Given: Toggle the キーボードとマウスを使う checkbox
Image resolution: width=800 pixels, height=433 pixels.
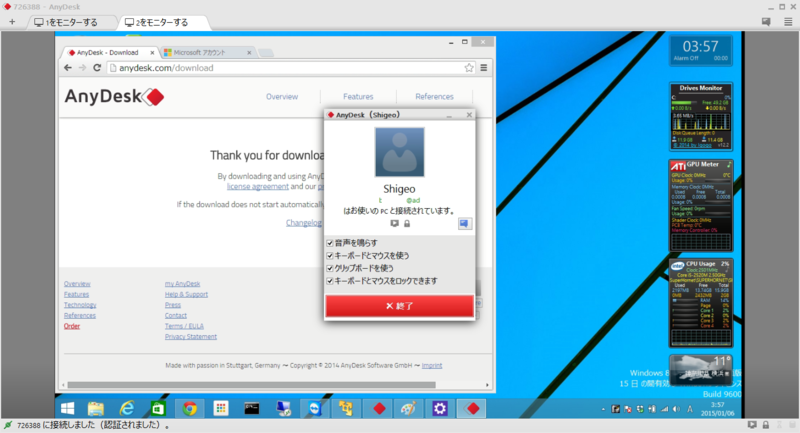Looking at the screenshot, I should (x=330, y=256).
